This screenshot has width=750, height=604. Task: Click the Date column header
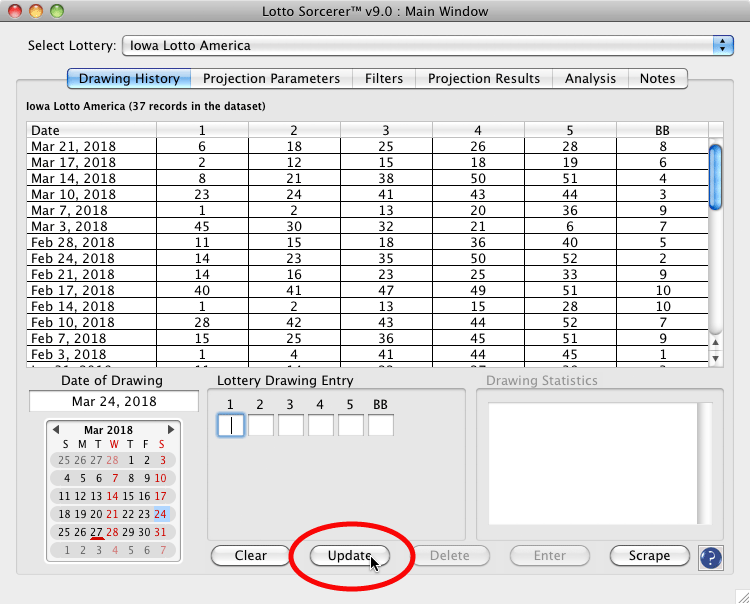91,130
